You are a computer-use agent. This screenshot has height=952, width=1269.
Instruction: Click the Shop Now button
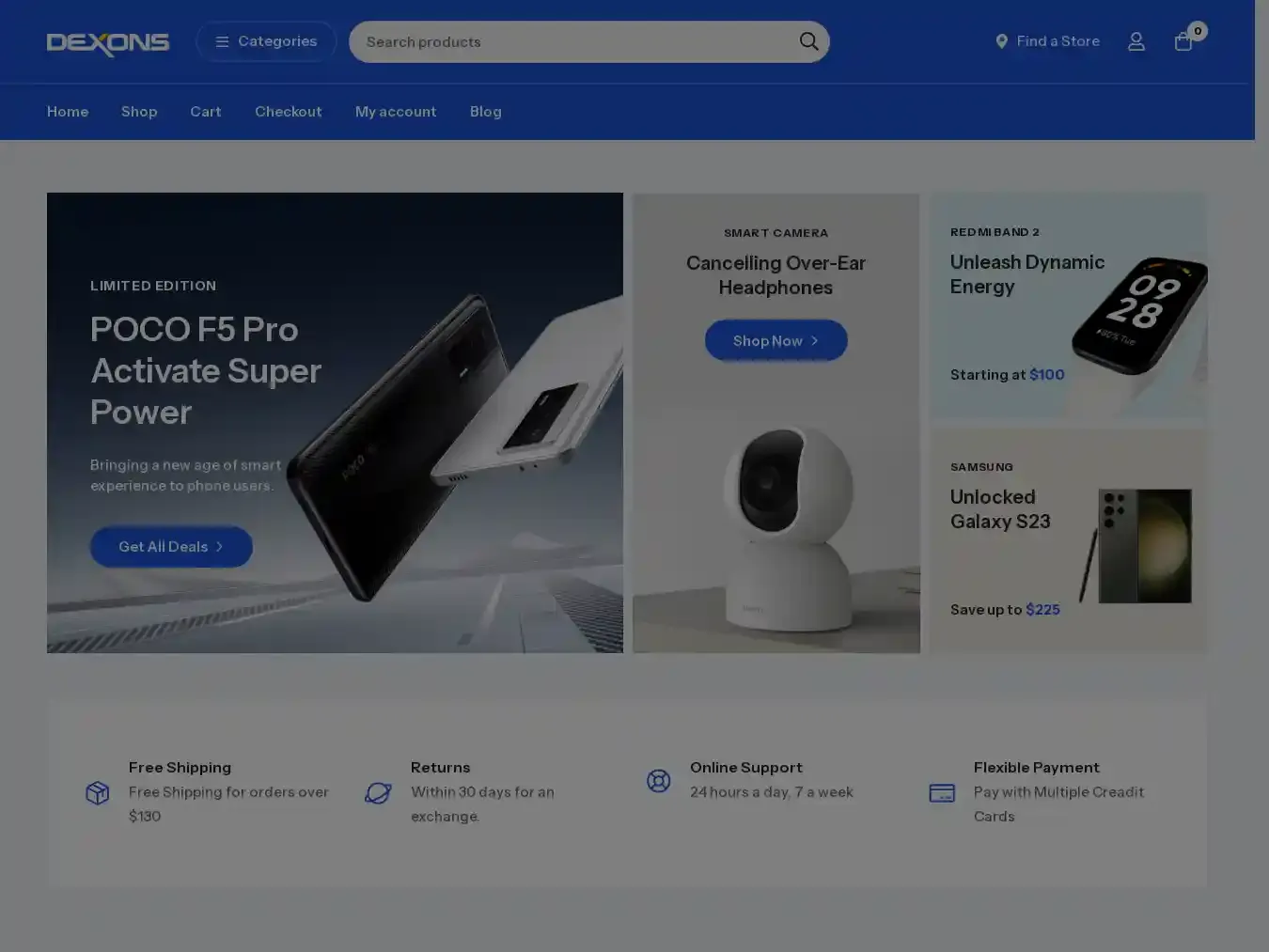click(776, 341)
